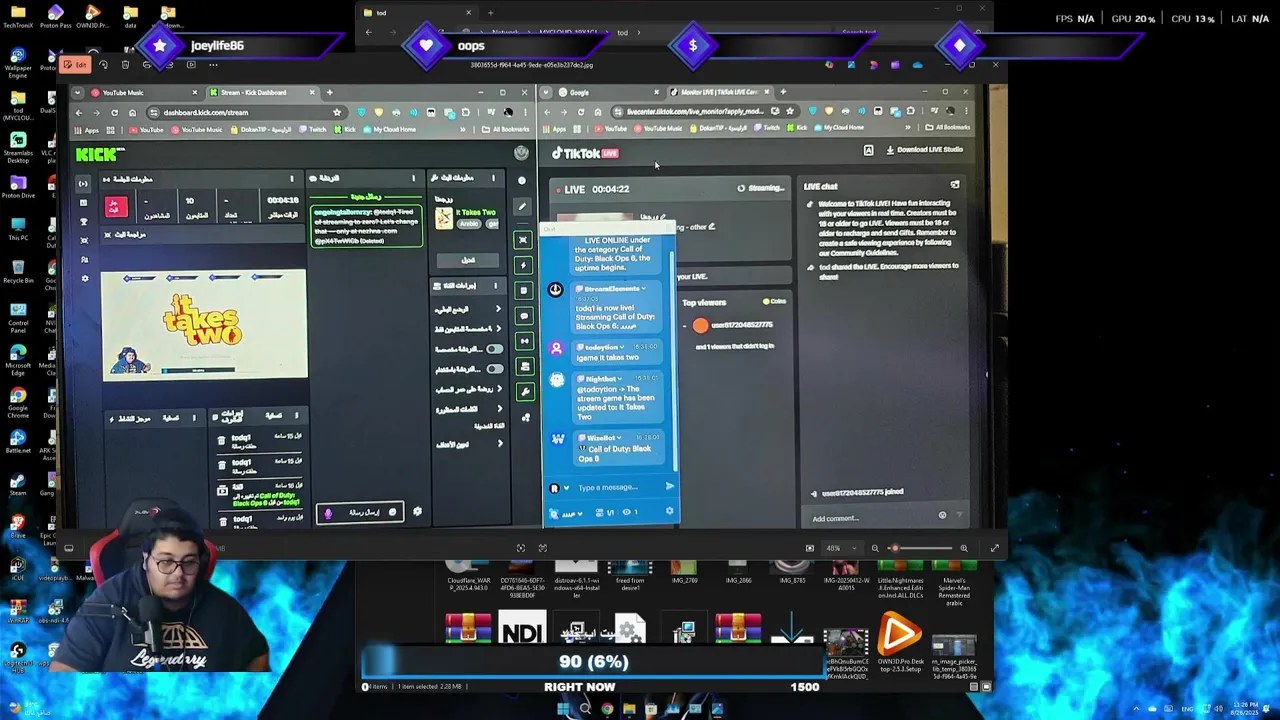Click Edit button in Photos viewer toolbar
The width and height of the screenshot is (1280, 720).
(75, 65)
